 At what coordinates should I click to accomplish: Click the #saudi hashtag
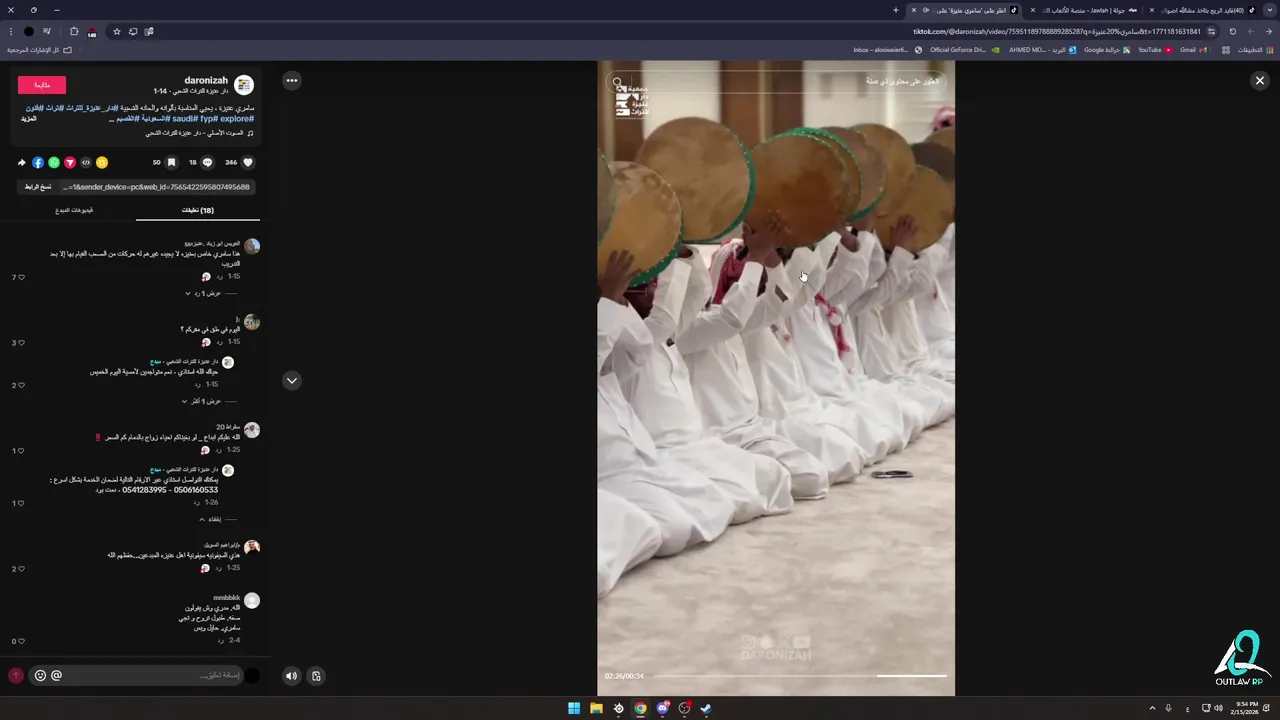point(184,119)
